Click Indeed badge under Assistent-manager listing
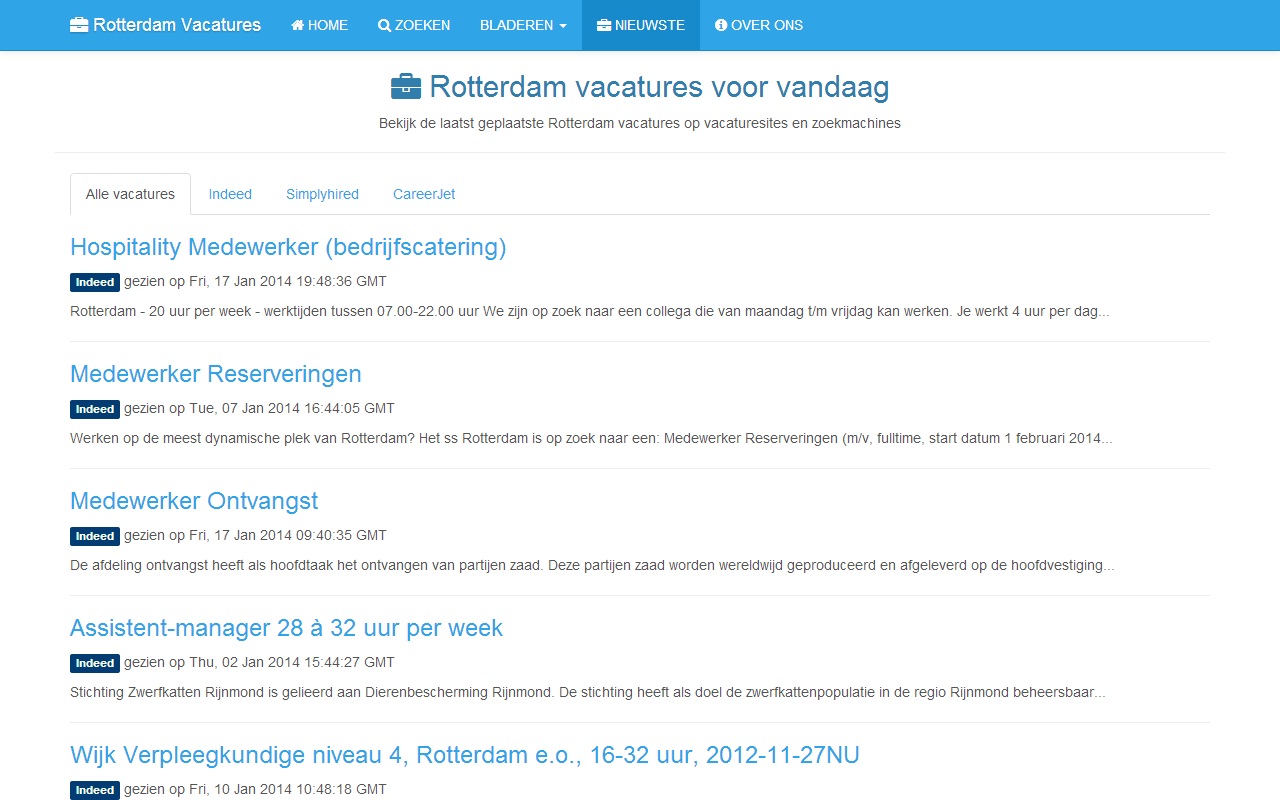This screenshot has height=800, width=1280. (x=95, y=663)
